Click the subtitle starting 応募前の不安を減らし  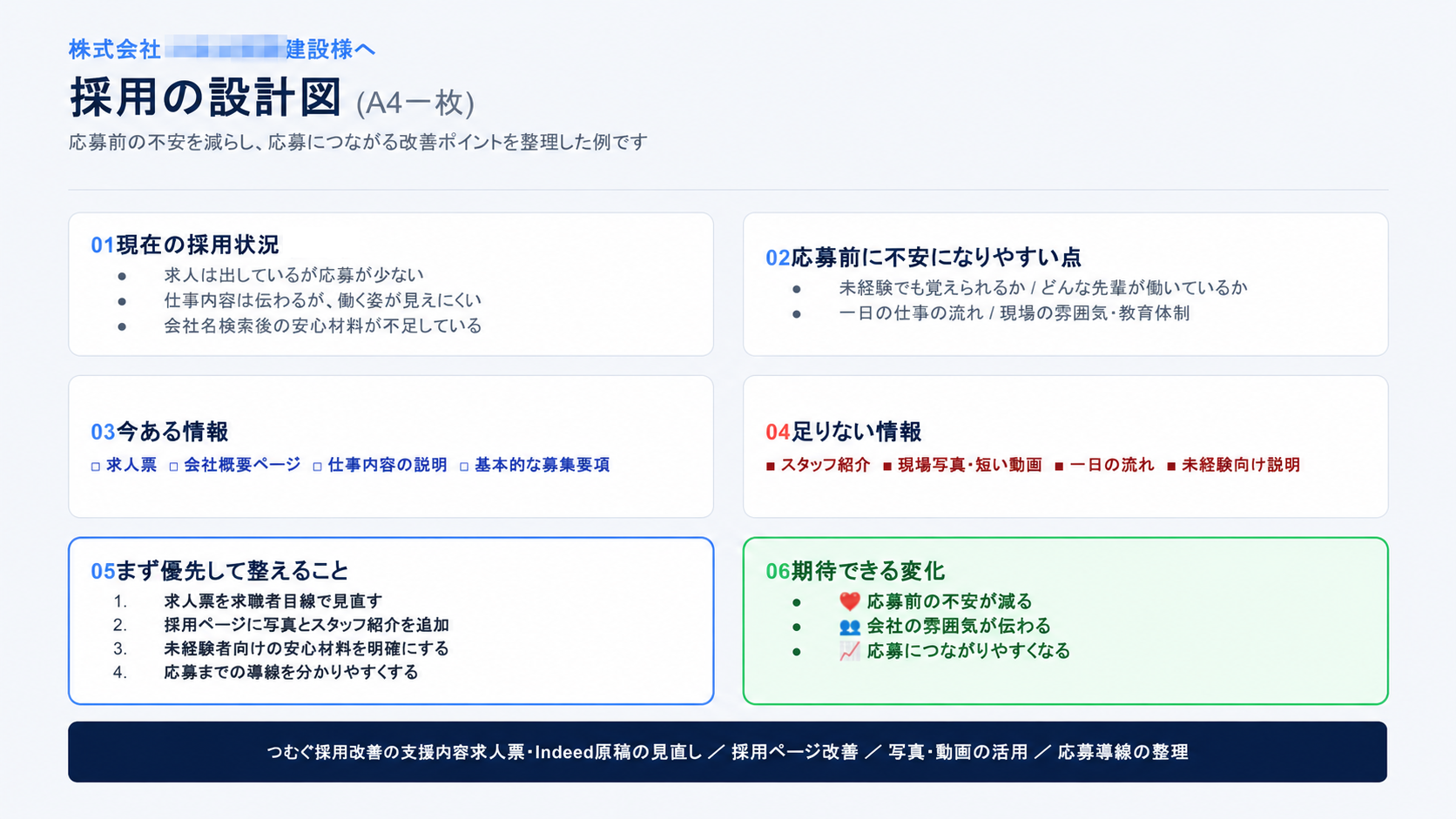click(x=358, y=142)
